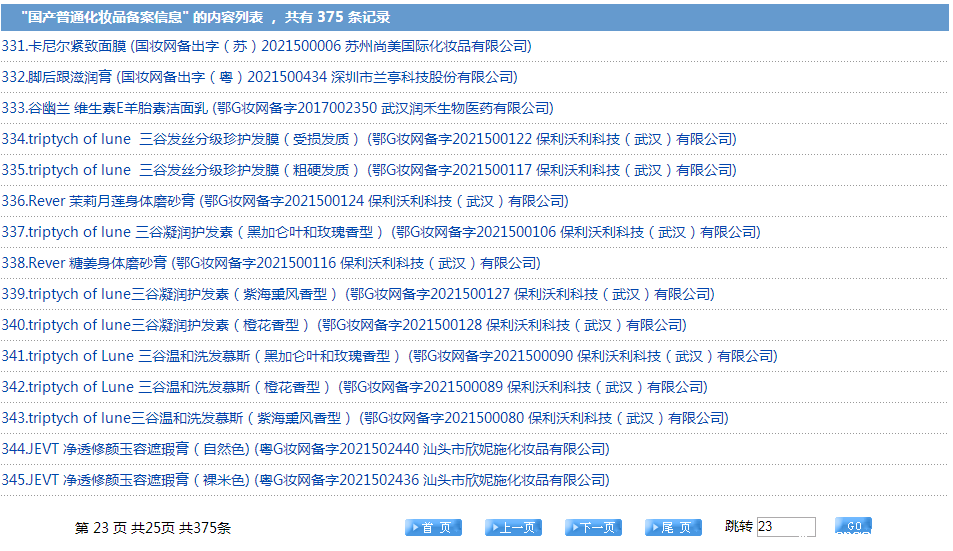Open record 338 Rever 糖姜身体磨砂膏

click(x=271, y=263)
